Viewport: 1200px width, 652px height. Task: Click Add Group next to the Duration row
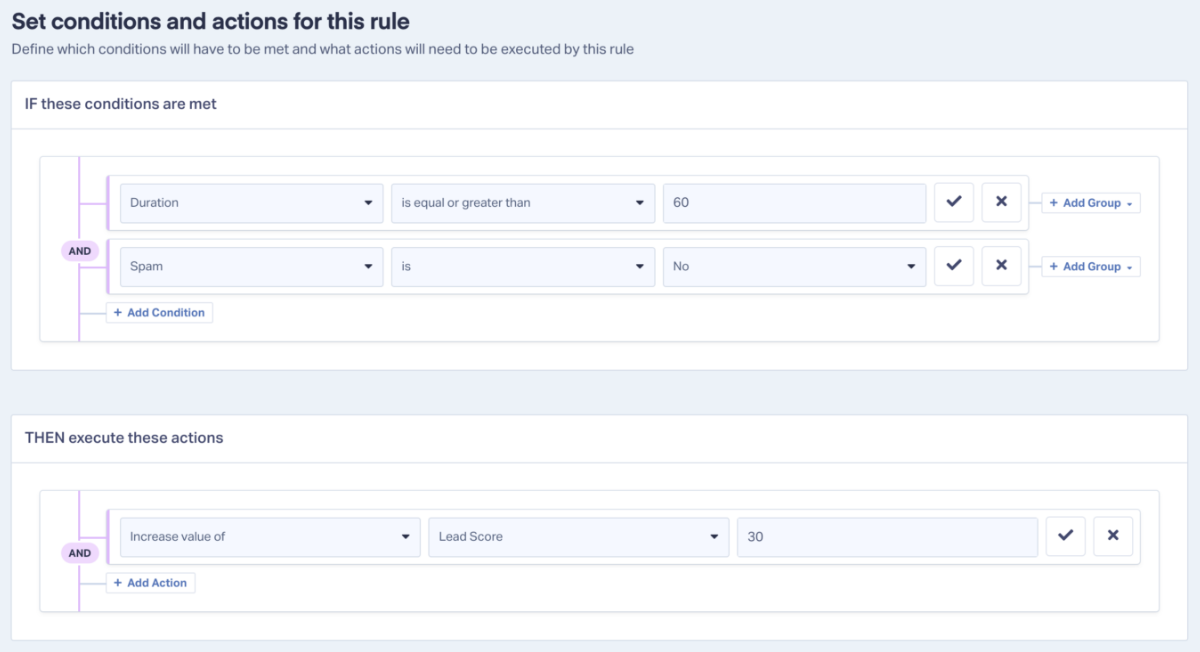point(1091,203)
